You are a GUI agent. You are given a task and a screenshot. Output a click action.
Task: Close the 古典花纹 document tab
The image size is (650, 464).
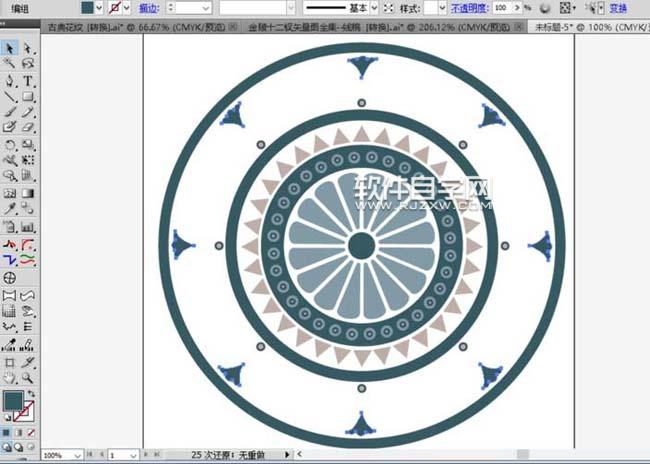click(233, 27)
